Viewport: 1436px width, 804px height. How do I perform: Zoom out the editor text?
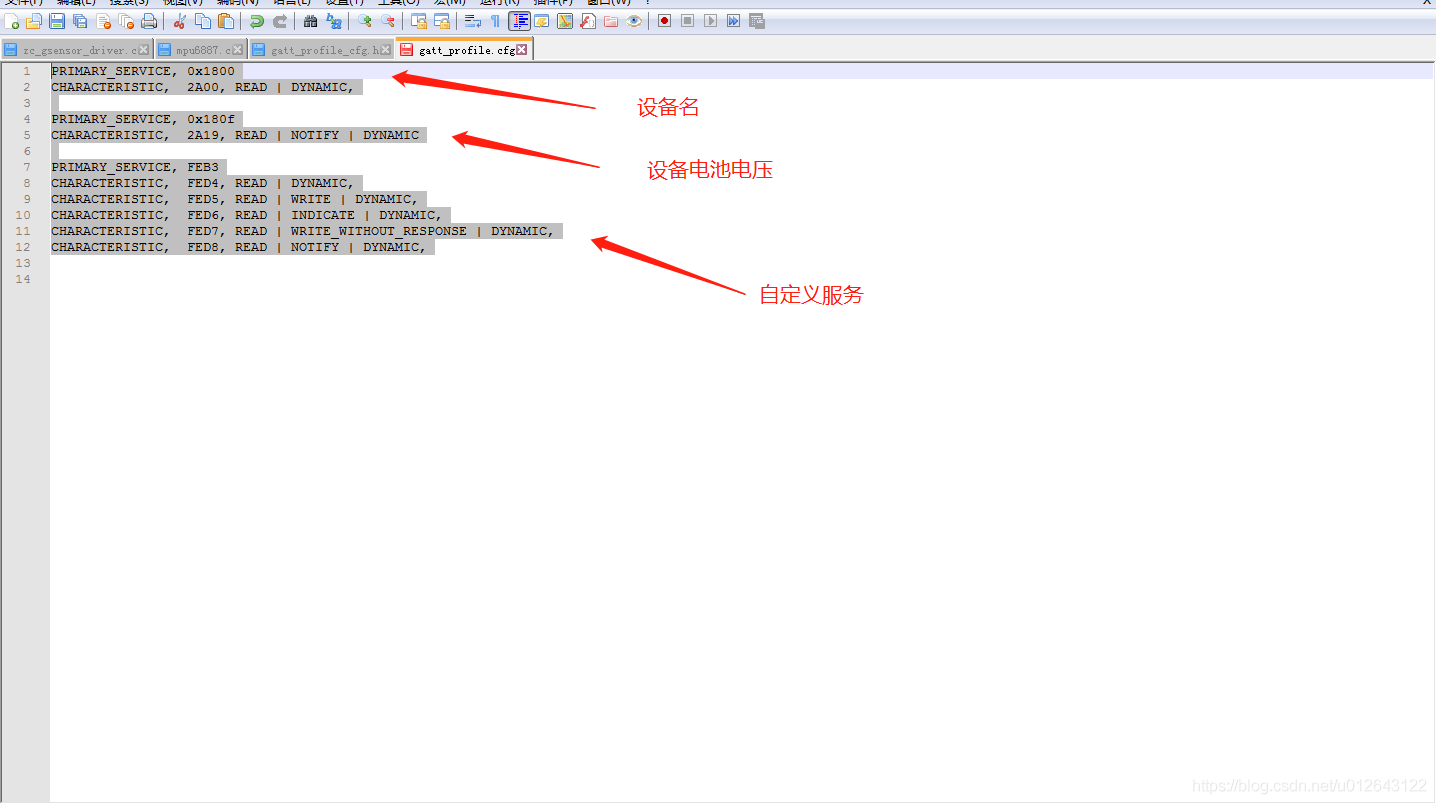click(388, 21)
